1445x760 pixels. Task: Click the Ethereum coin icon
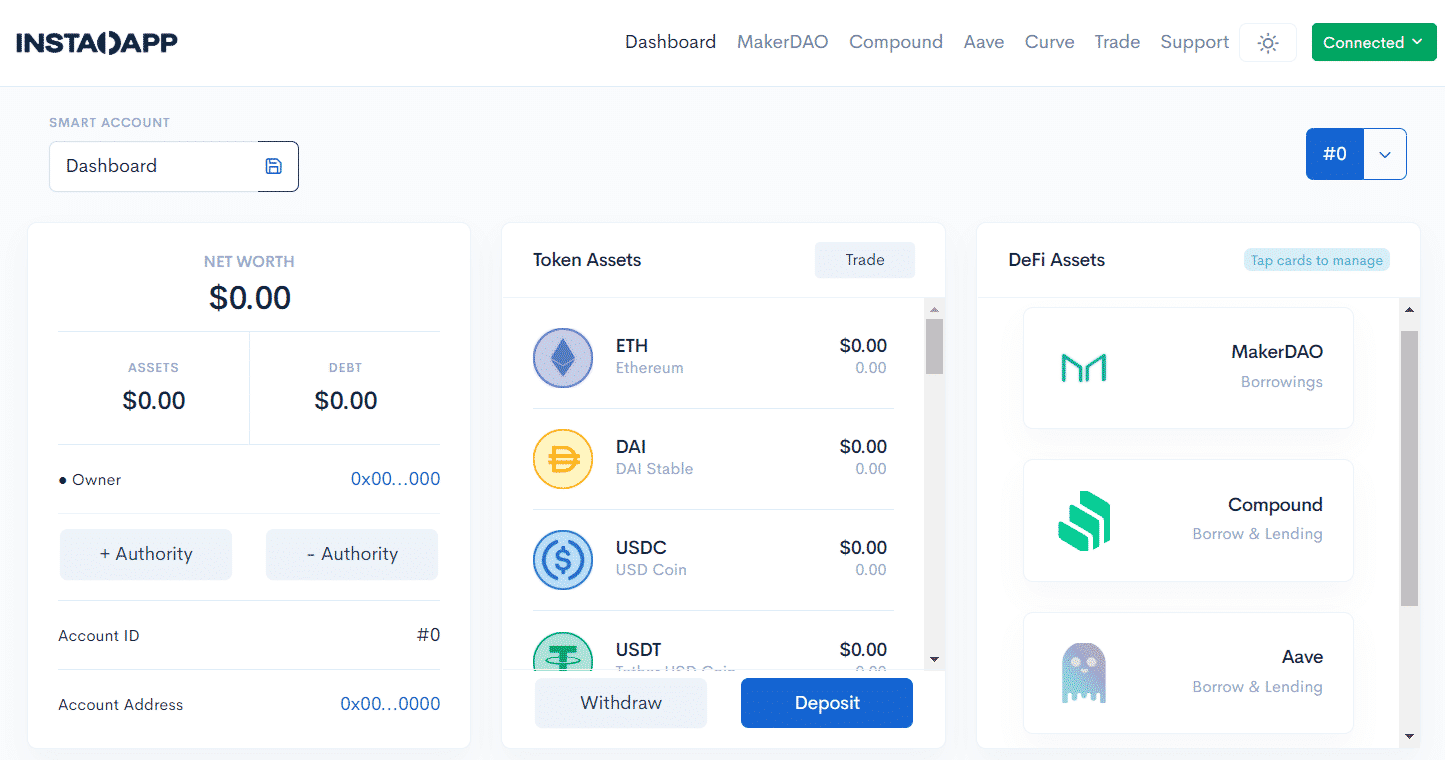point(563,357)
